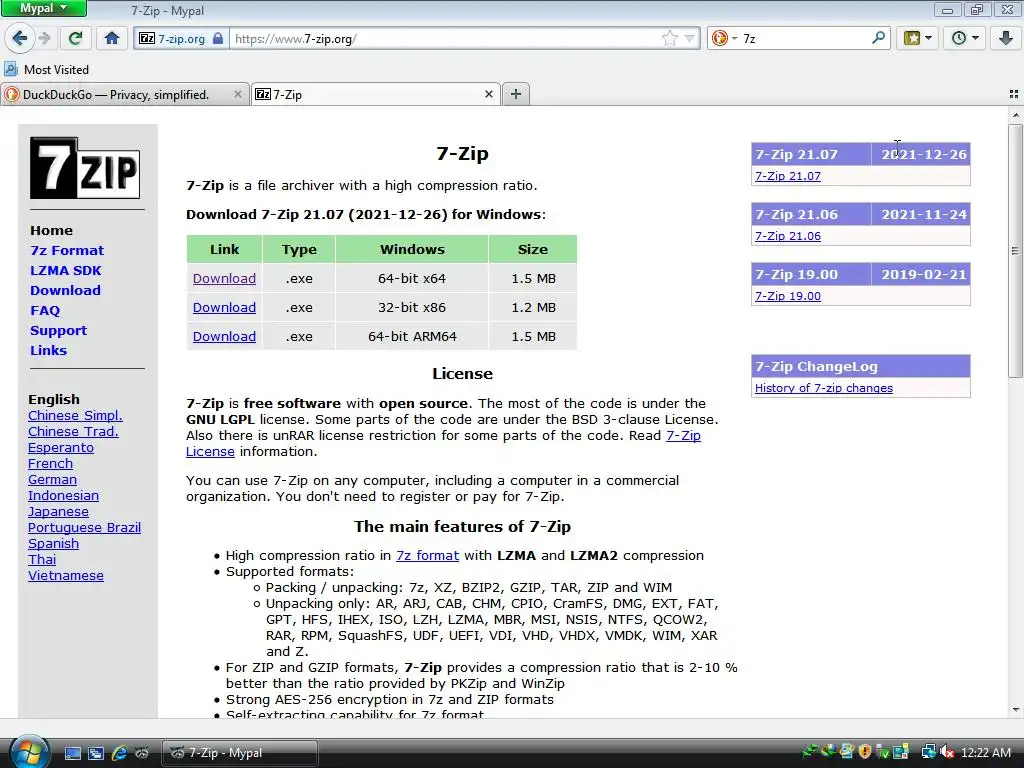
Task: Open the Windows Start orb
Action: [x=27, y=751]
